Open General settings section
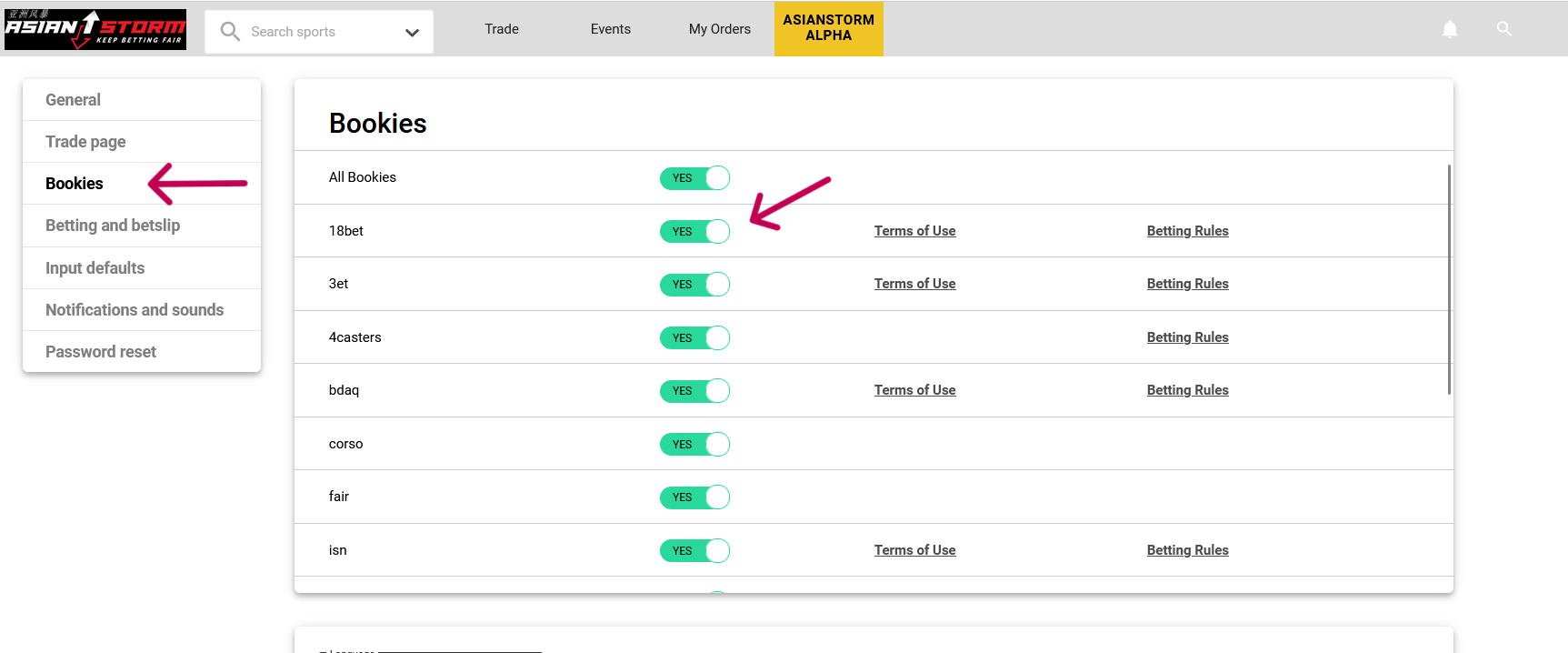The width and height of the screenshot is (1568, 653). pyautogui.click(x=142, y=100)
